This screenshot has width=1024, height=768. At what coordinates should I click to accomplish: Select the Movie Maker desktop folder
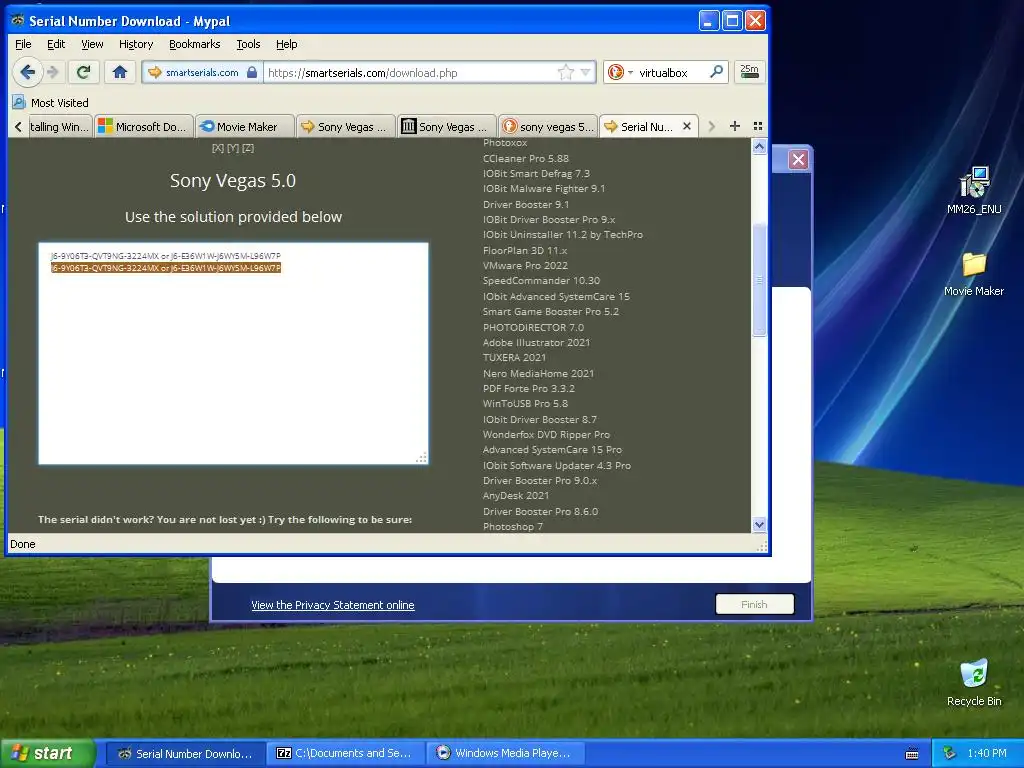click(x=974, y=274)
